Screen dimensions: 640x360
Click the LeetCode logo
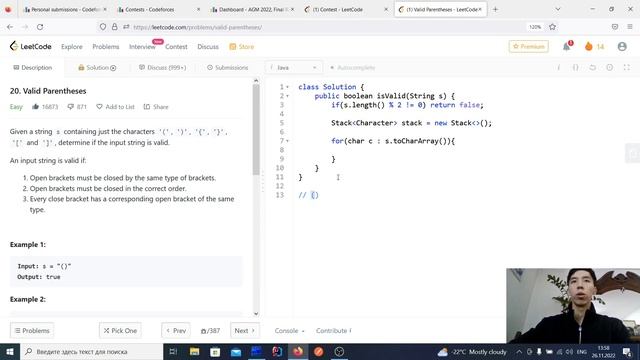(31, 47)
